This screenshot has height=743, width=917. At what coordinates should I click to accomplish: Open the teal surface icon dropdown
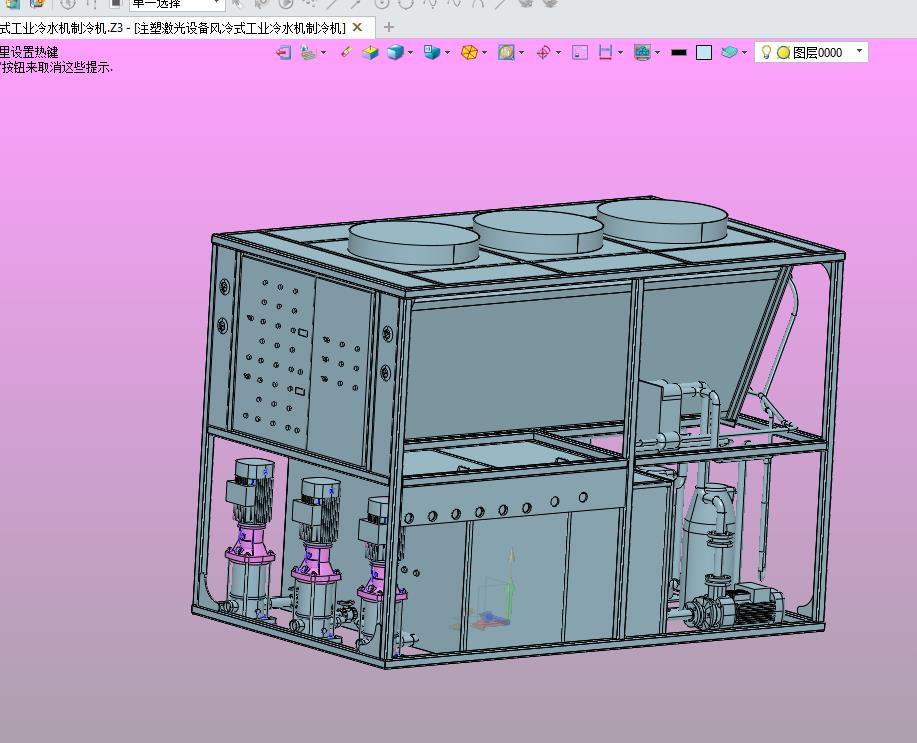pos(744,53)
